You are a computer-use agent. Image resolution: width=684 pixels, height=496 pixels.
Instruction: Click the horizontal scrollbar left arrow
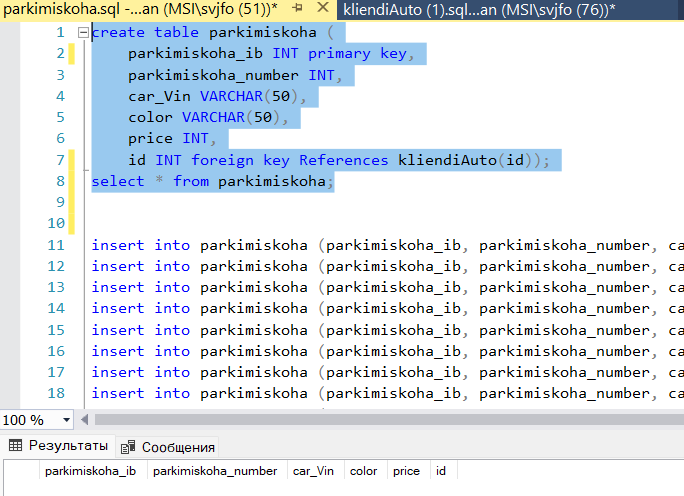(x=85, y=420)
